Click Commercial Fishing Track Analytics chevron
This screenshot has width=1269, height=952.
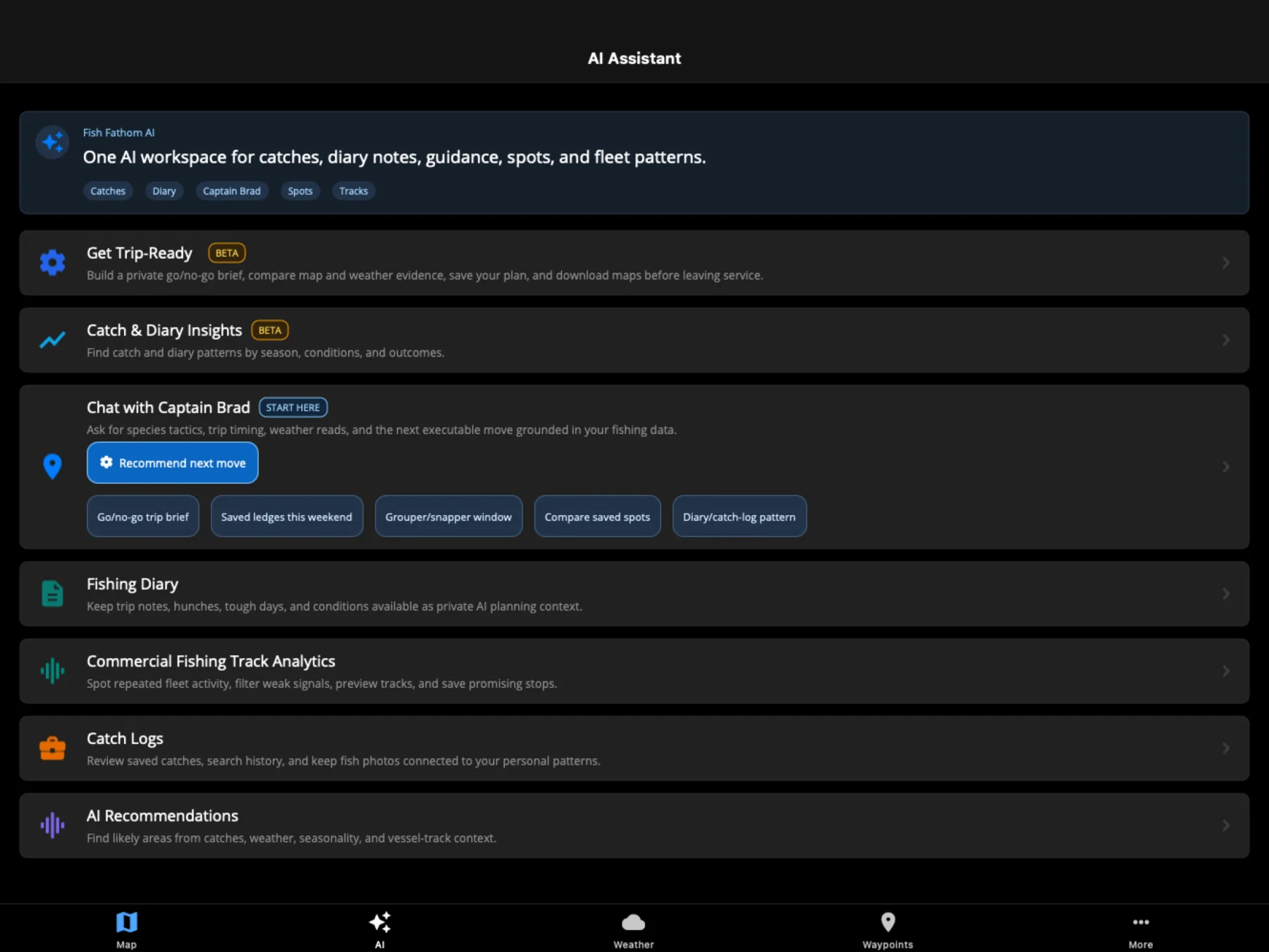coord(1226,671)
